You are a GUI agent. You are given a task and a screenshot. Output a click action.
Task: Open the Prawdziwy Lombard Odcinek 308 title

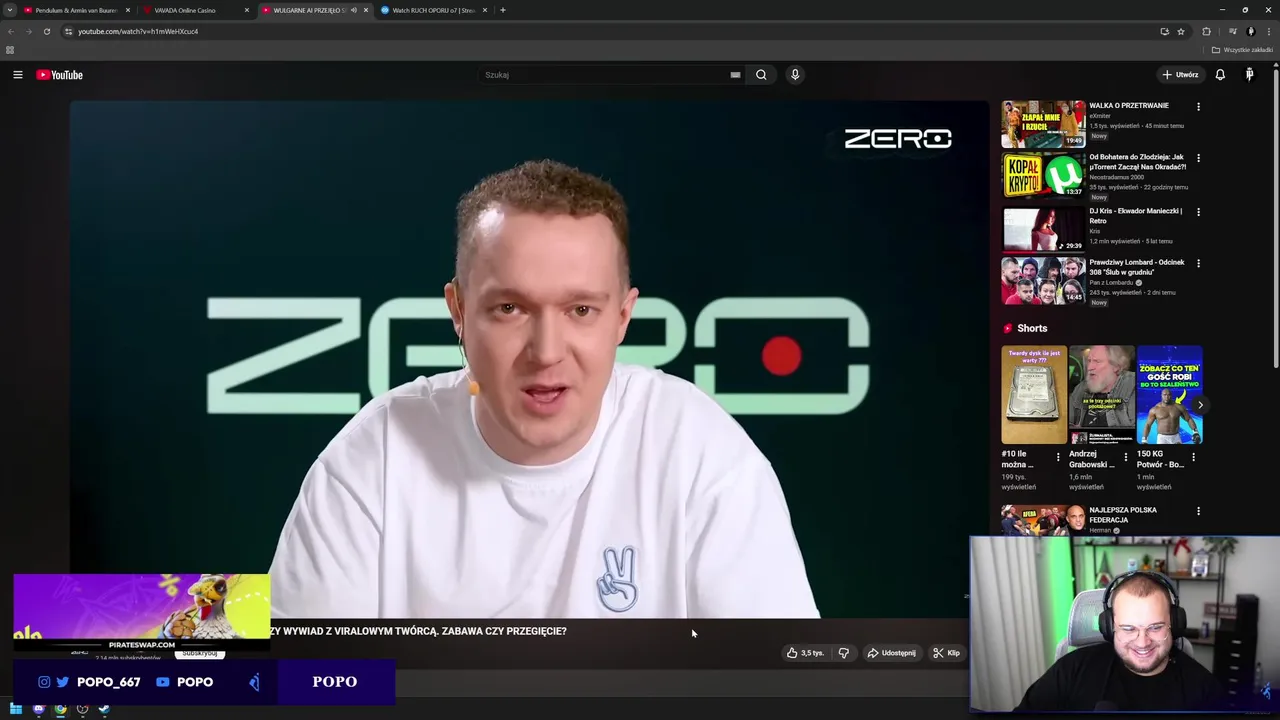point(1137,267)
